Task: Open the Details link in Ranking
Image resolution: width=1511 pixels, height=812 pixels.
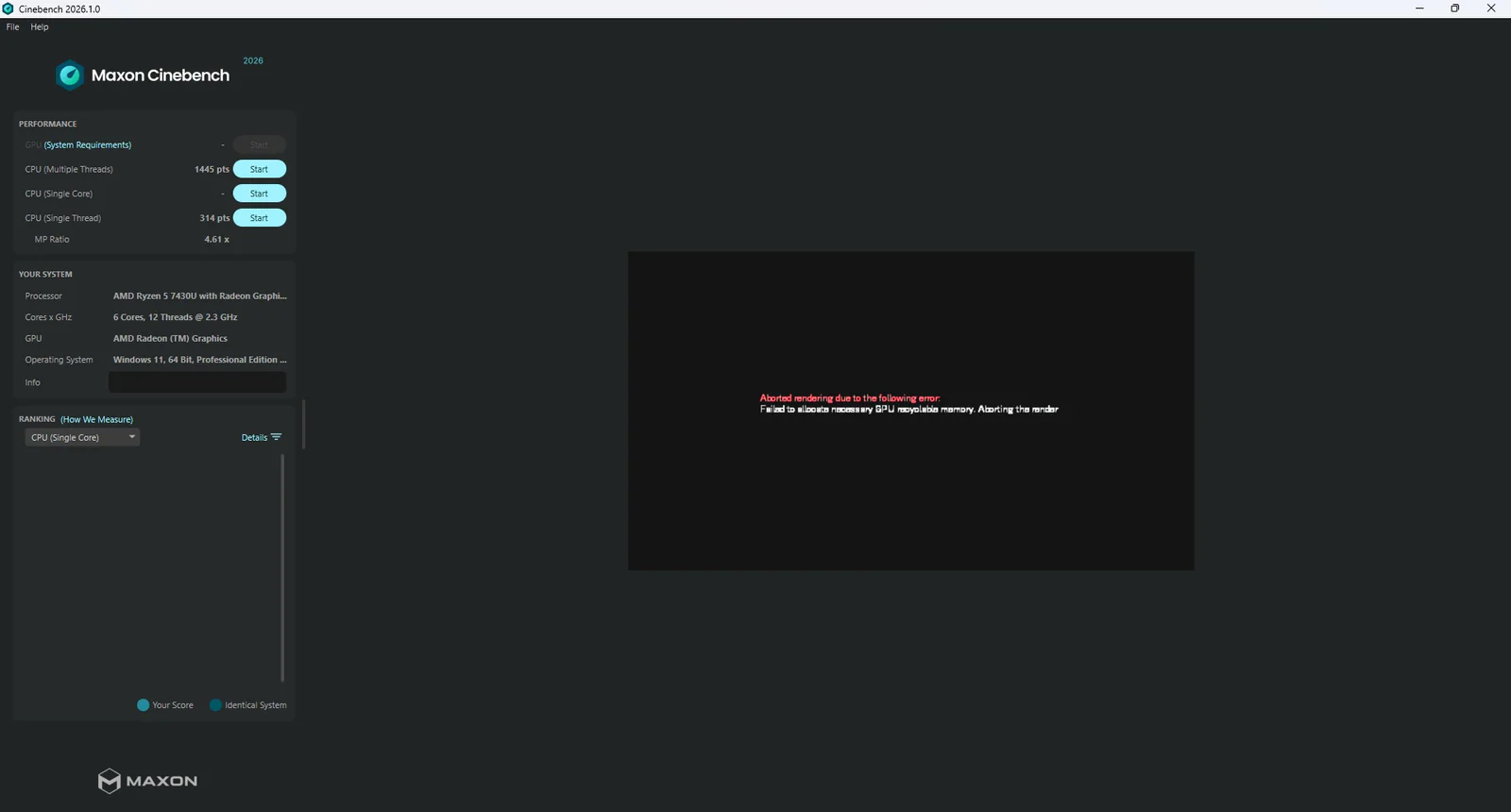Action: coord(254,437)
